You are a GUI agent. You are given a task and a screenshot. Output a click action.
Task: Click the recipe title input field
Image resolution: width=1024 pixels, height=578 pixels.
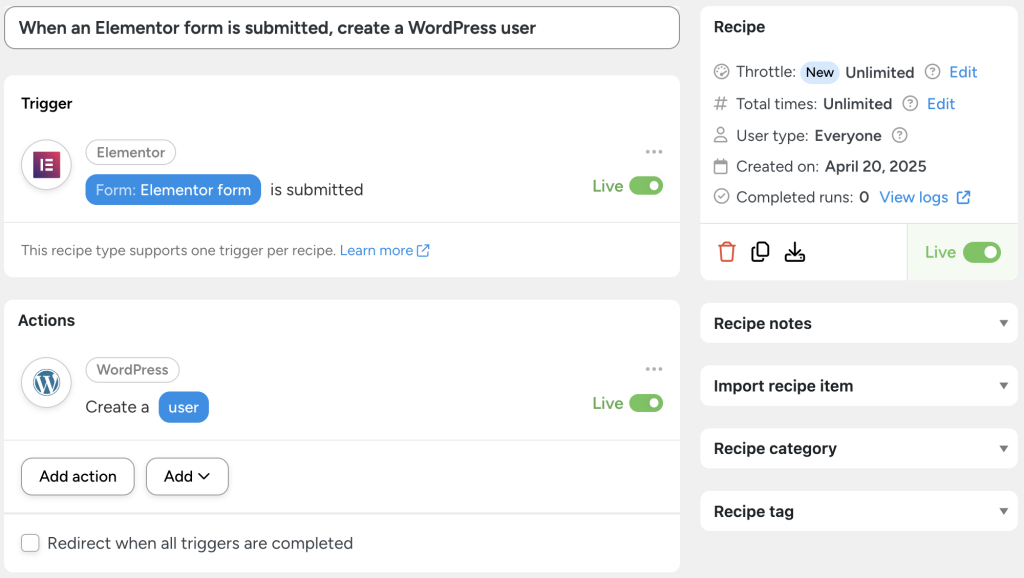pyautogui.click(x=342, y=28)
